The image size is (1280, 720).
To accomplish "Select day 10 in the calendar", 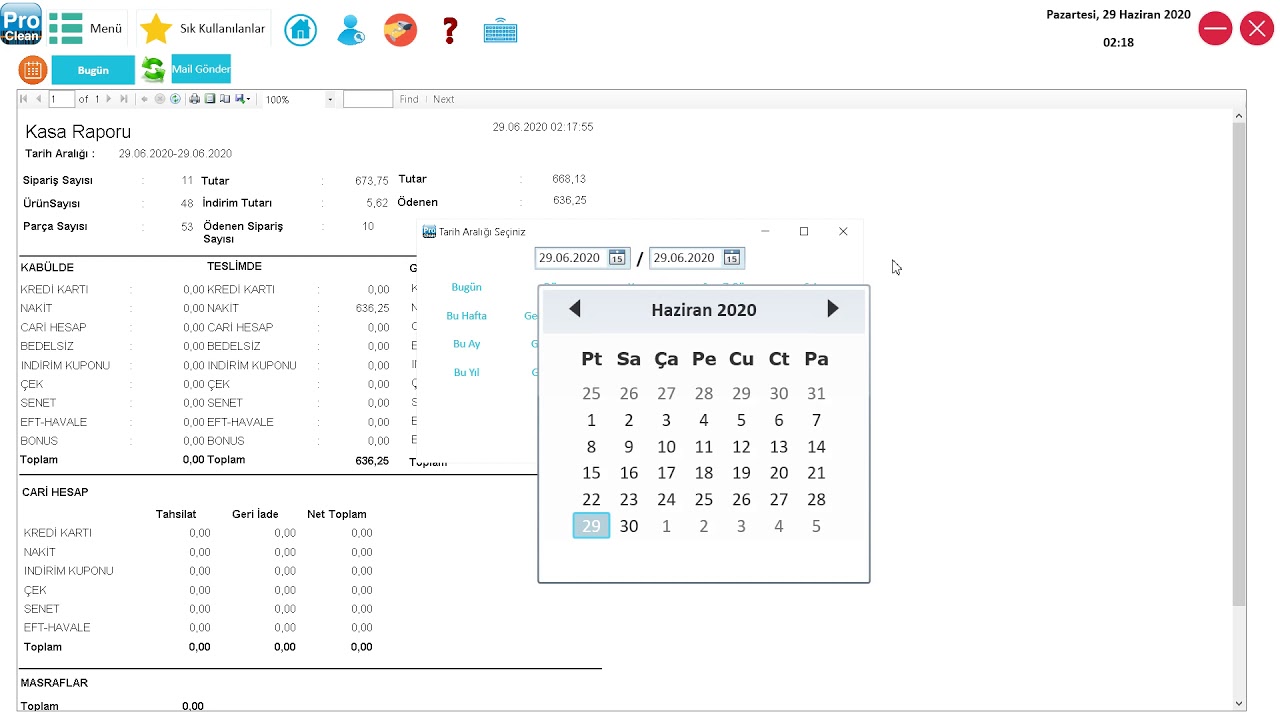I will 666,447.
